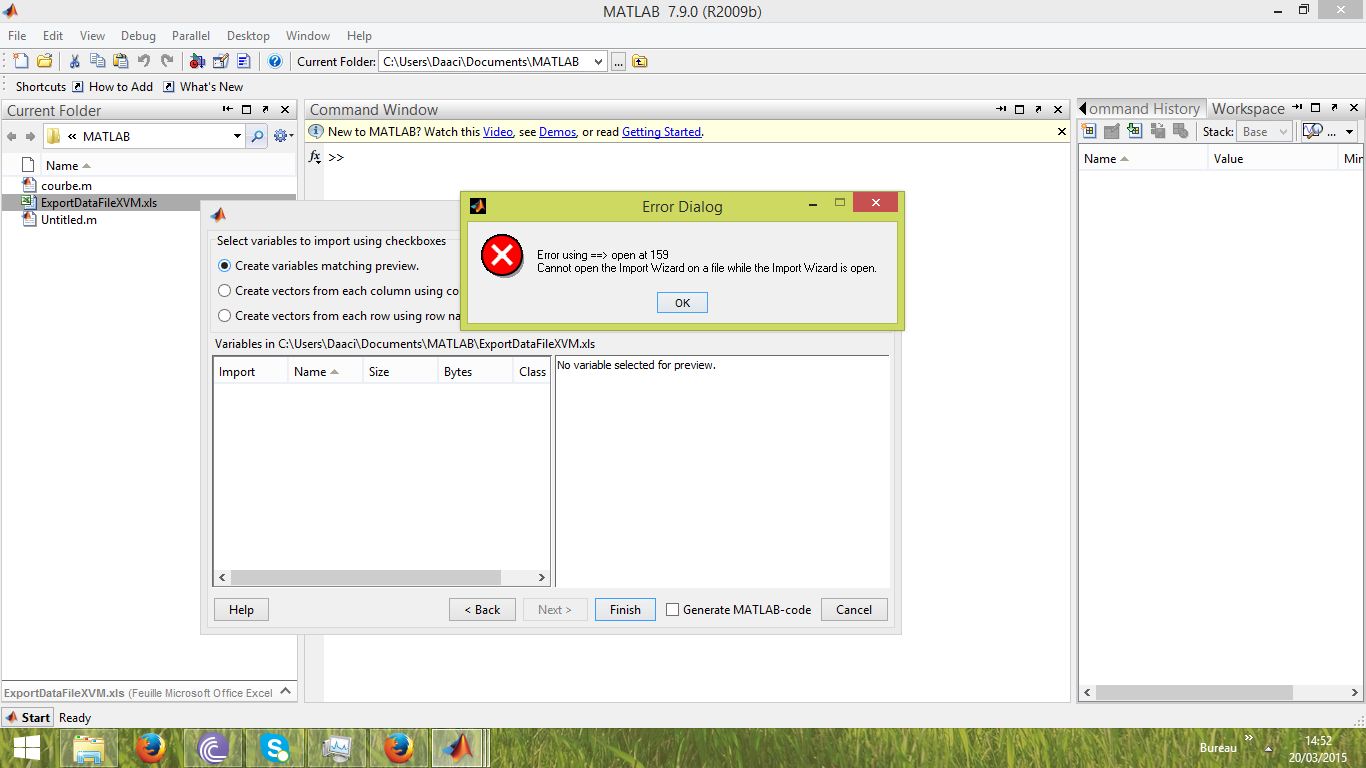Click New variable icon in Workspace toolbar
The image size is (1366, 768).
pos(1090,131)
